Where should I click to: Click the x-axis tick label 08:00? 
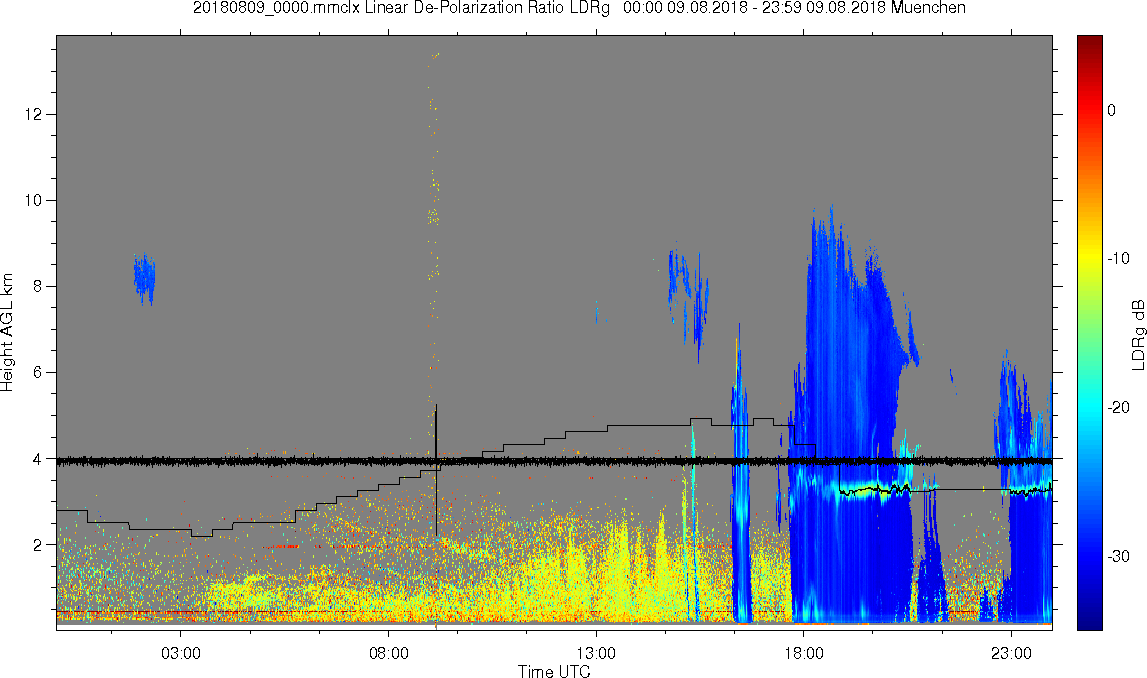coord(388,653)
